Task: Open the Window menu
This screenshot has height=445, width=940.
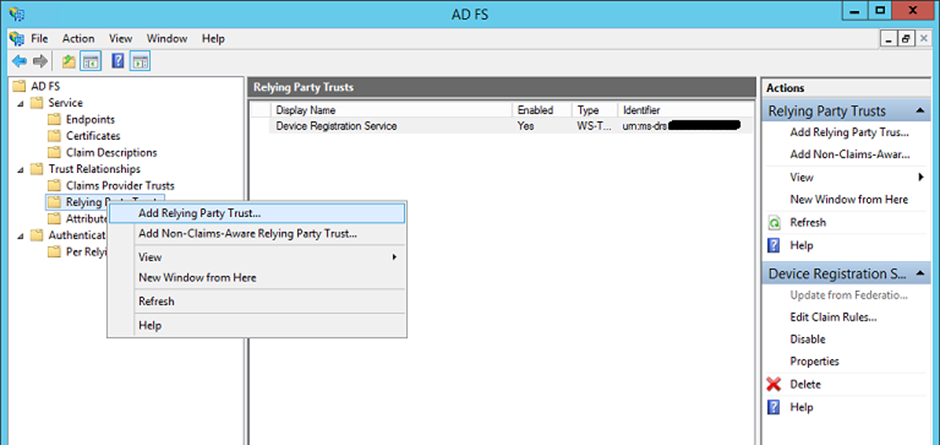Action: point(167,38)
